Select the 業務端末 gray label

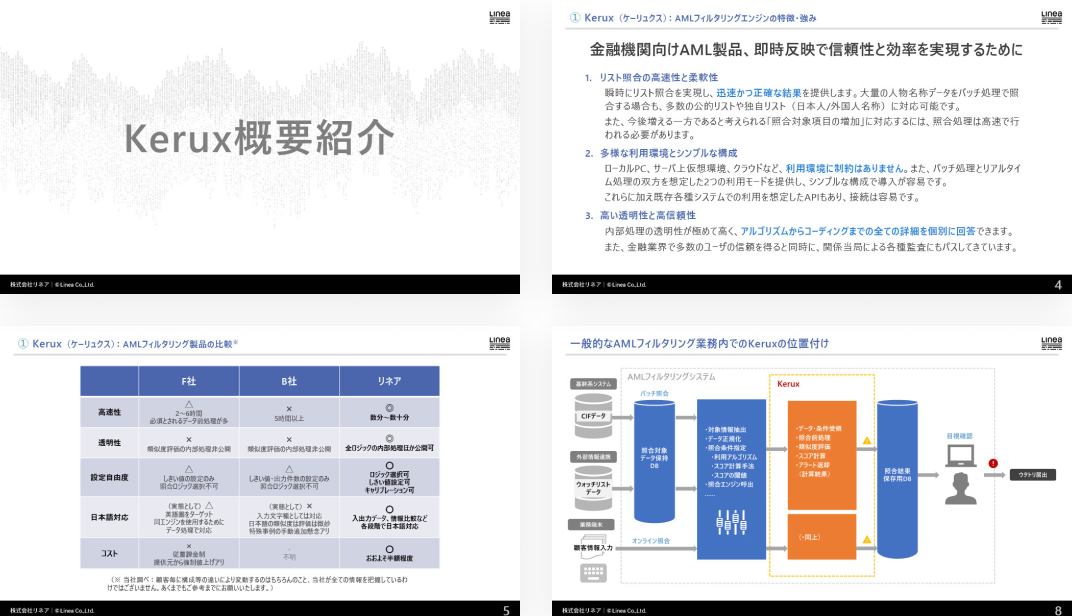coord(591,525)
